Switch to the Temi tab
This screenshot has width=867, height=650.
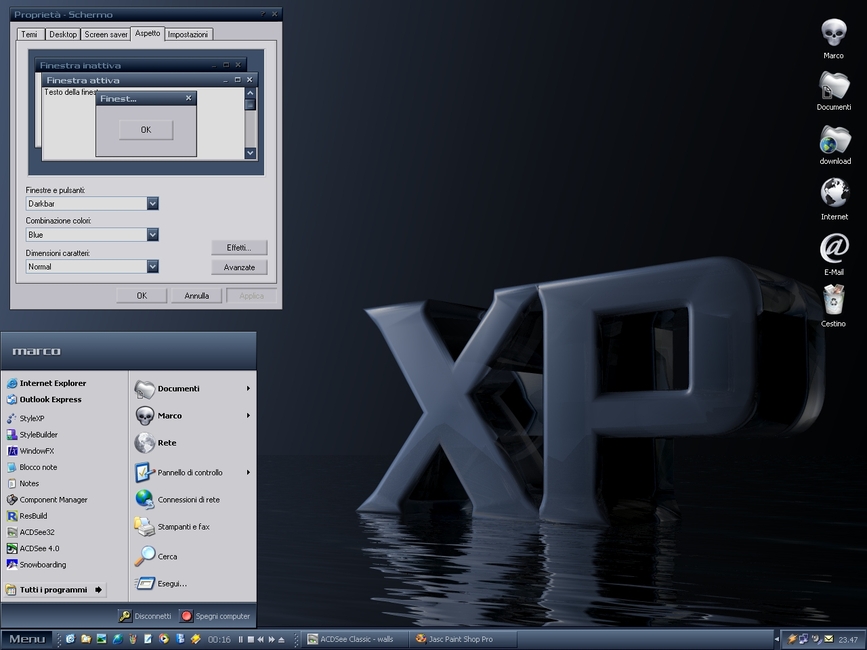(29, 34)
